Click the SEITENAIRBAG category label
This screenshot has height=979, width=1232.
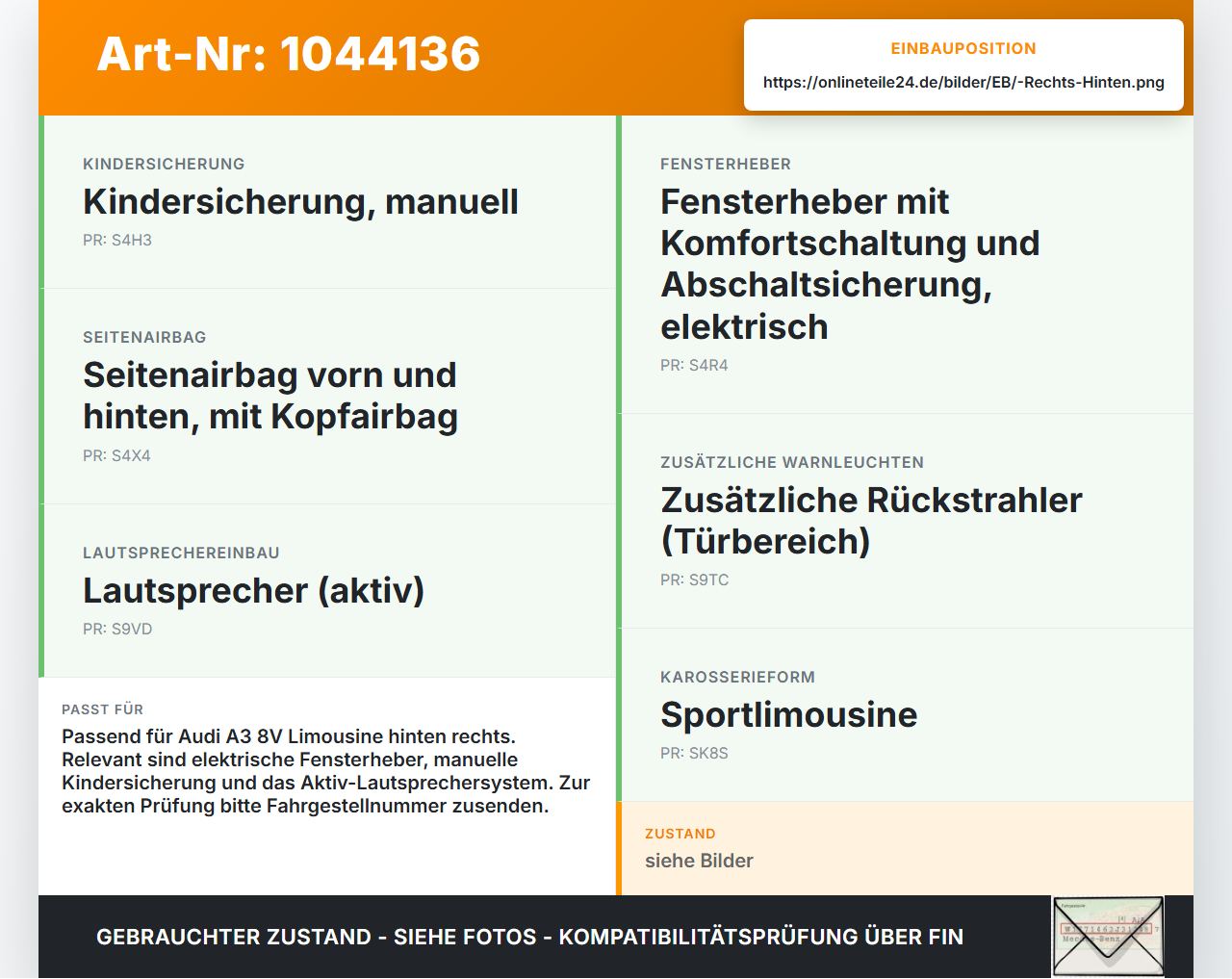(144, 338)
